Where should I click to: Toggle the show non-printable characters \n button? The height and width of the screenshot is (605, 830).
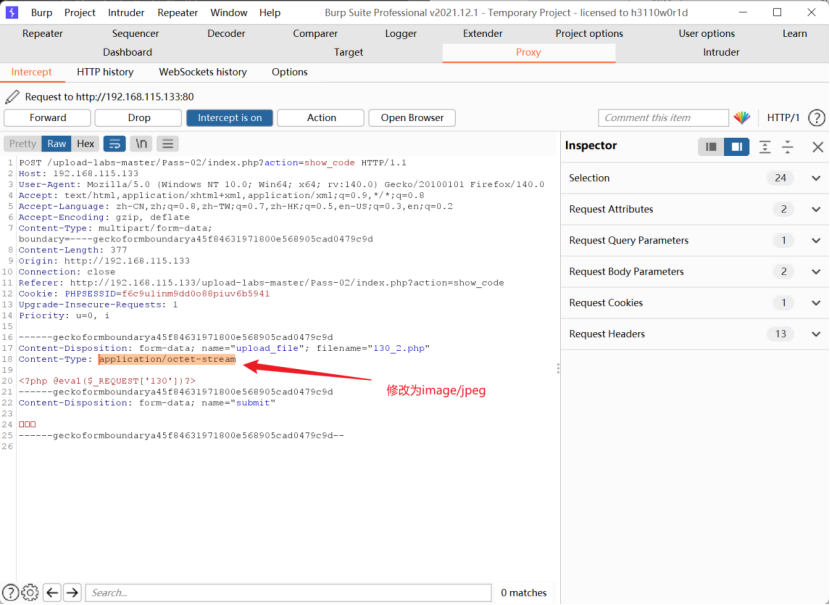(141, 144)
